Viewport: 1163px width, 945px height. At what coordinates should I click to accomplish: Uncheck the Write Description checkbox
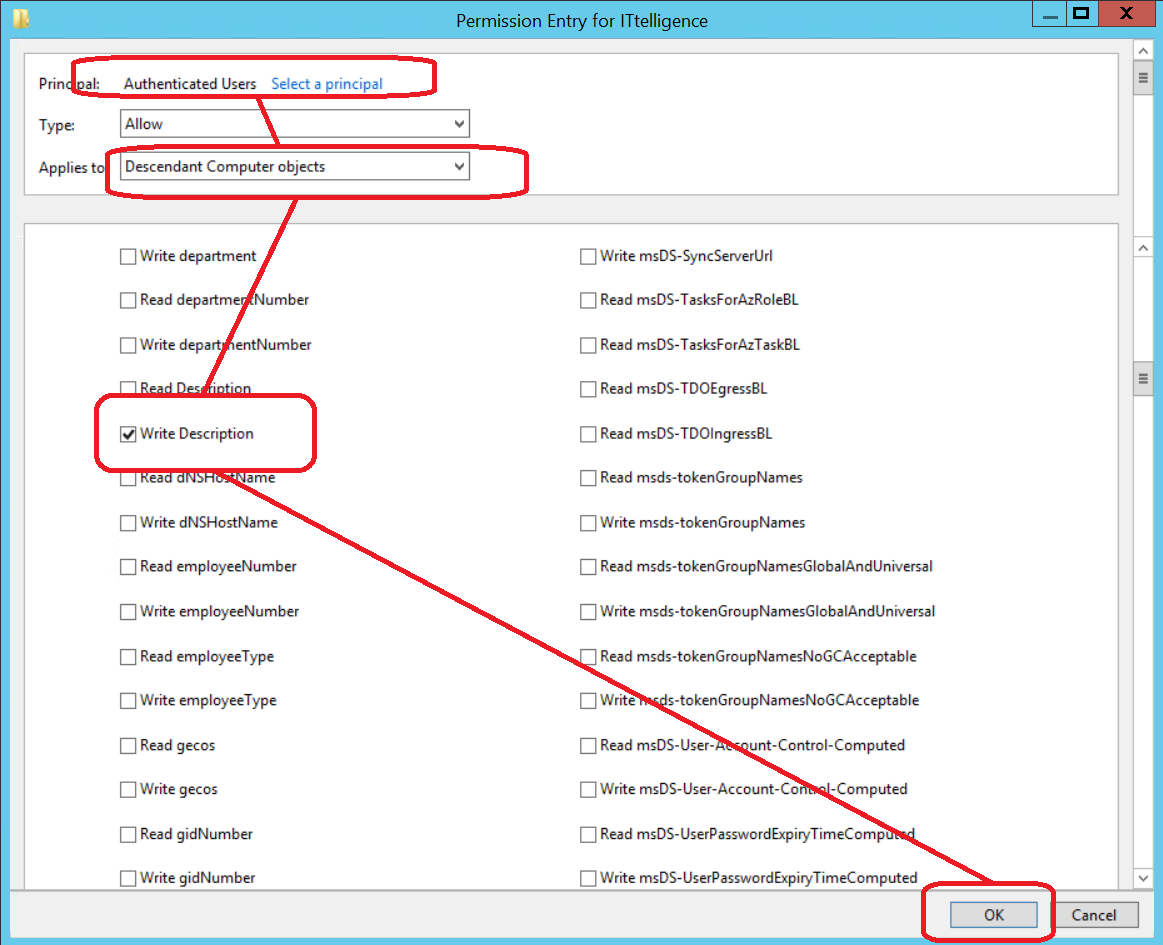pos(128,435)
